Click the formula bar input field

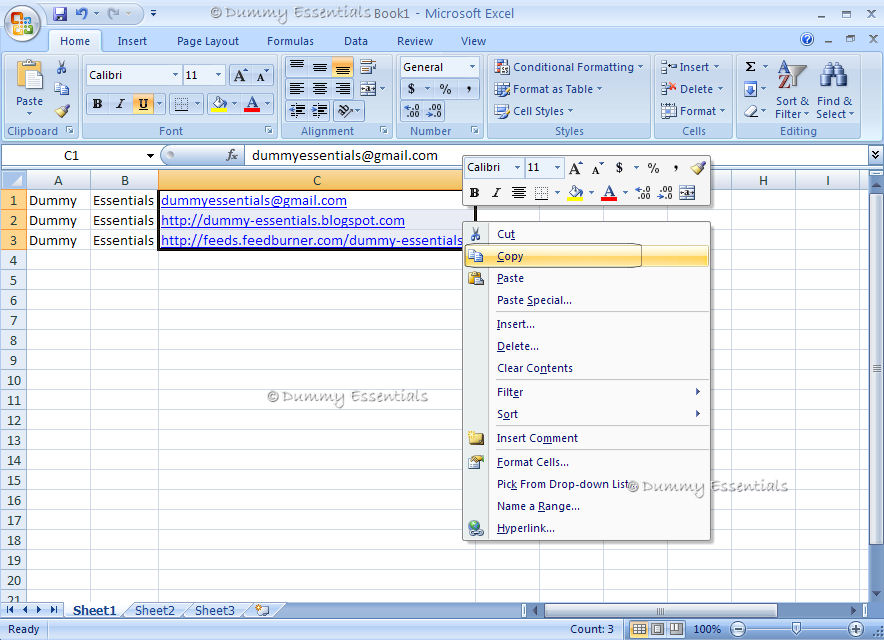click(555, 155)
